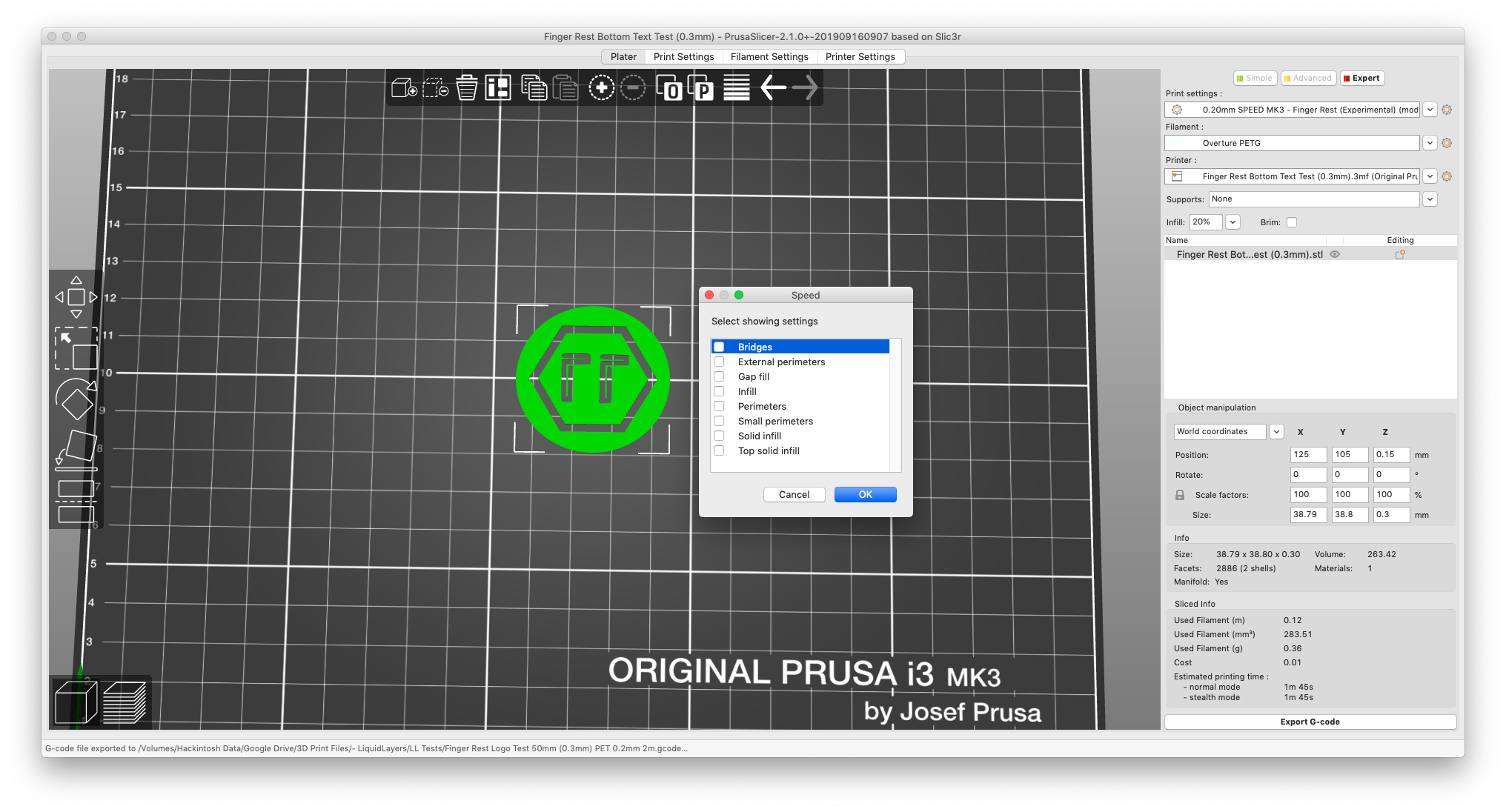Select the Cut tool
The height and width of the screenshot is (812, 1506).
point(76,502)
